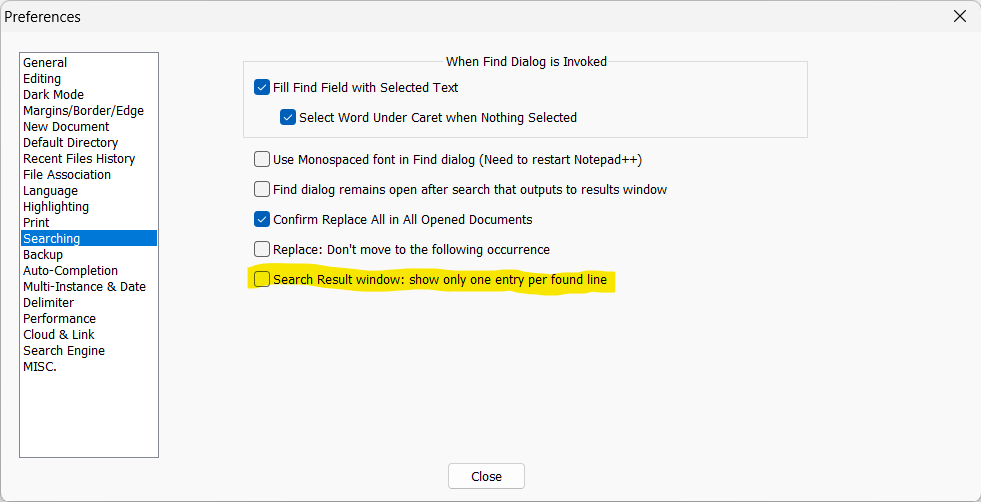Close the Preferences dialog with Close button
This screenshot has width=981, height=502.
click(x=486, y=476)
